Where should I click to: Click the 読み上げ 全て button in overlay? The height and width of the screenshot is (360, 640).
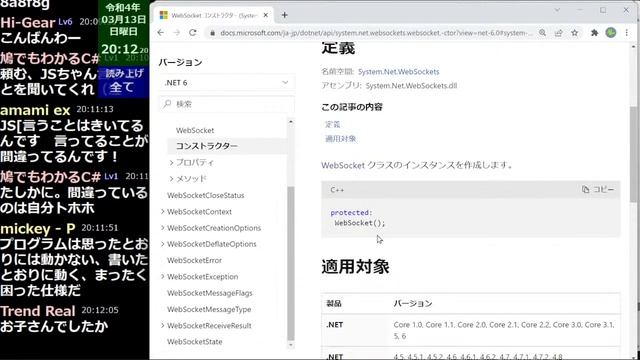tap(123, 81)
